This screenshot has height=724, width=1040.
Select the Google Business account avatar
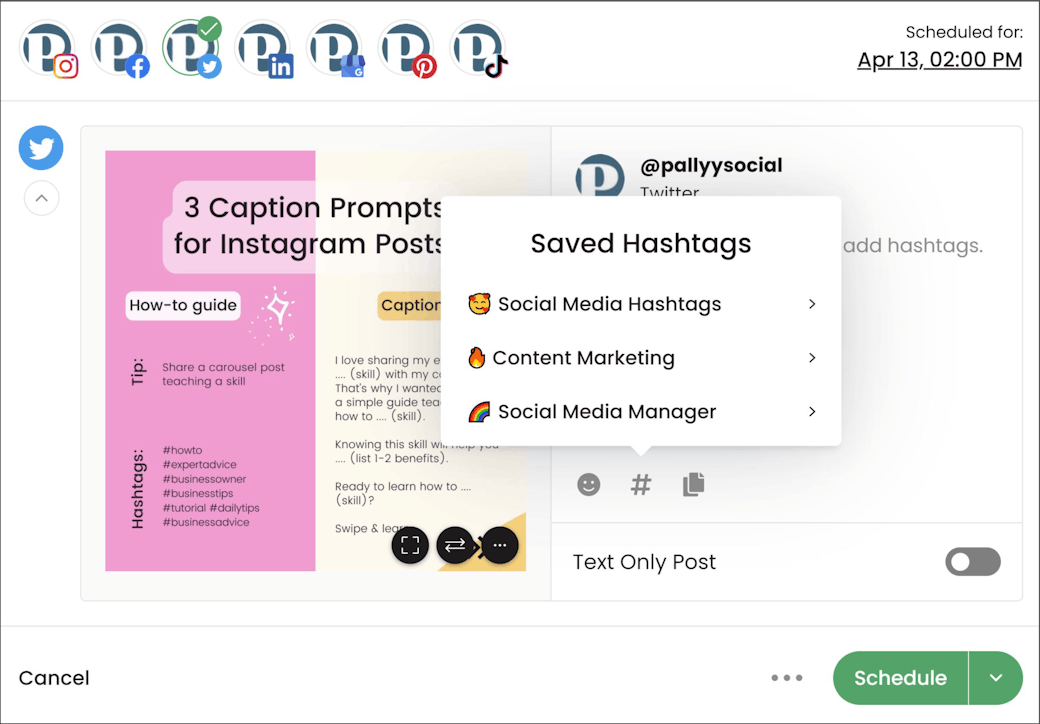pyautogui.click(x=335, y=49)
